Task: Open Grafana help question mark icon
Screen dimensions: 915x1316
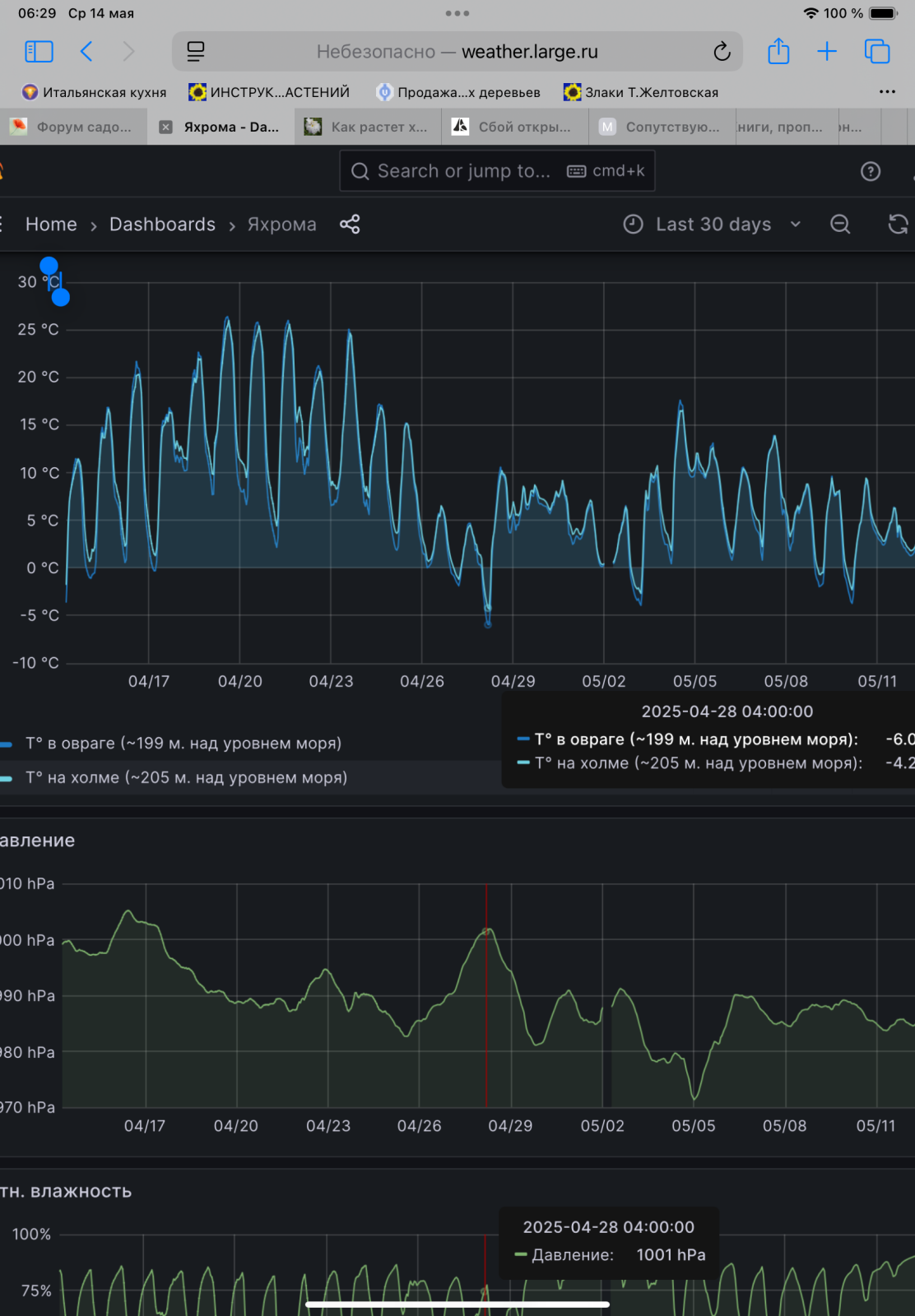Action: point(871,171)
